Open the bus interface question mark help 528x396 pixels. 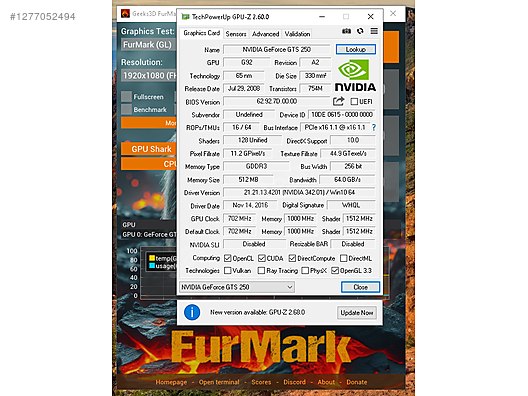(x=374, y=127)
